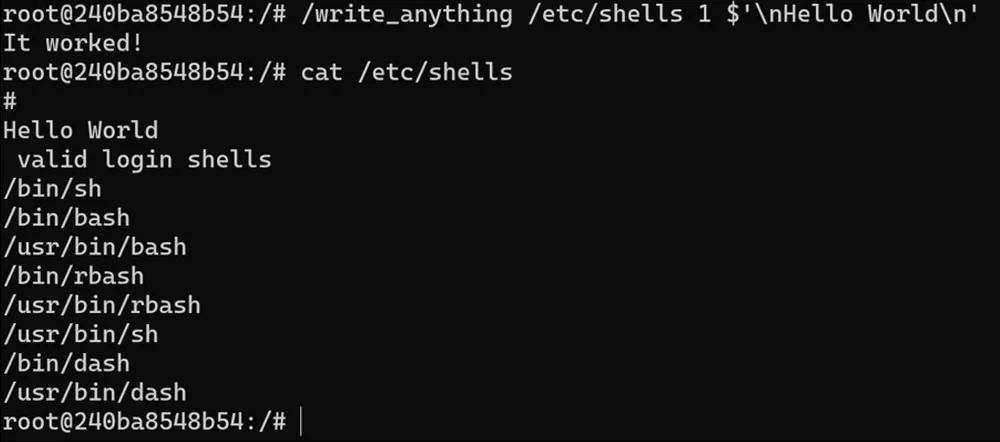Click the 'It worked!' output line
This screenshot has height=442, width=1000.
coord(73,43)
